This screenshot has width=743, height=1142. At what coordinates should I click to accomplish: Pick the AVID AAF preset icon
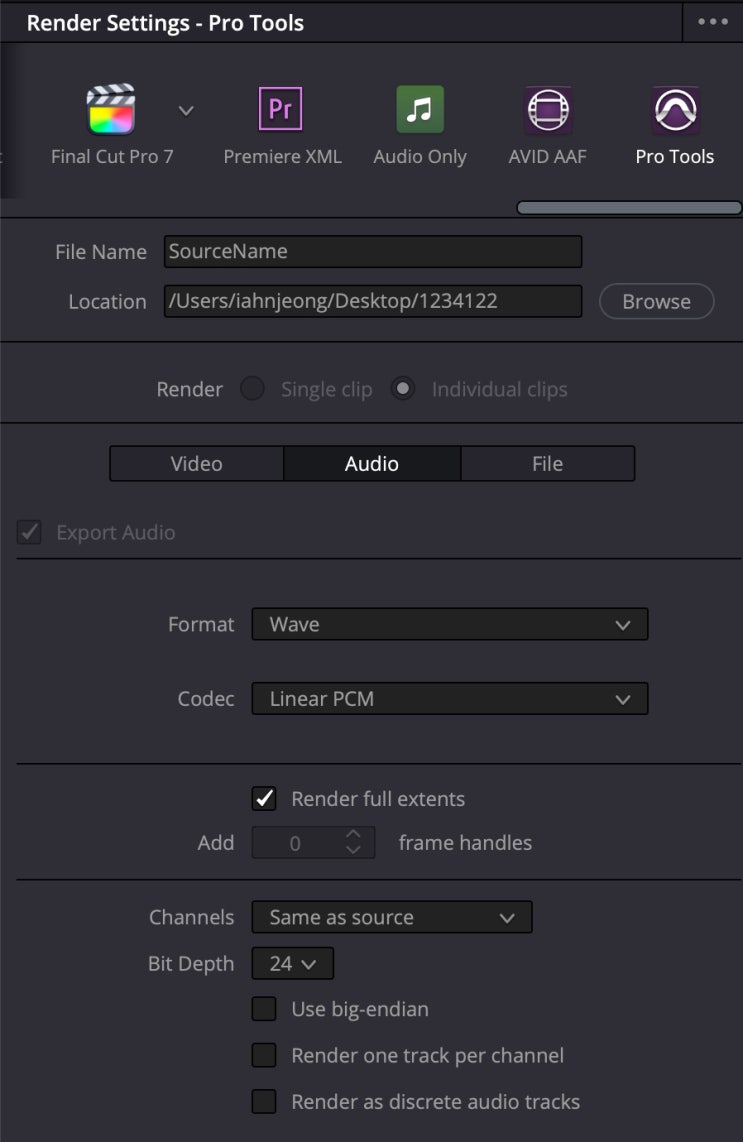pos(548,110)
